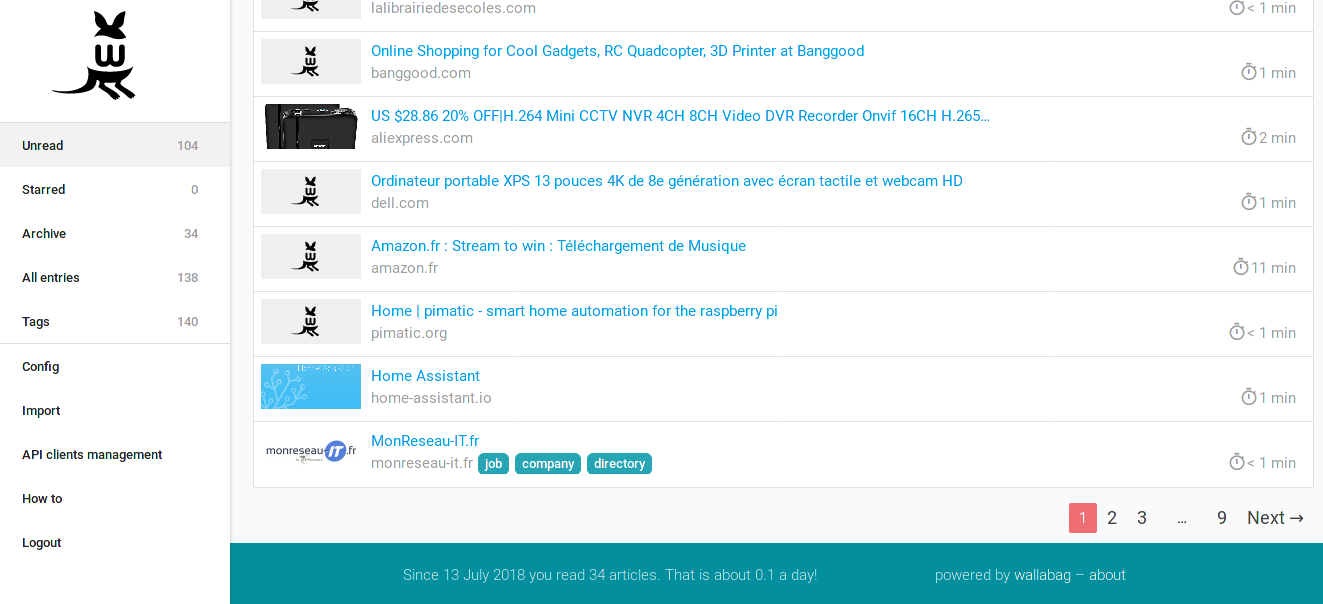Click the stopwatch icon on pimatic row
Image resolution: width=1323 pixels, height=604 pixels.
click(1237, 332)
